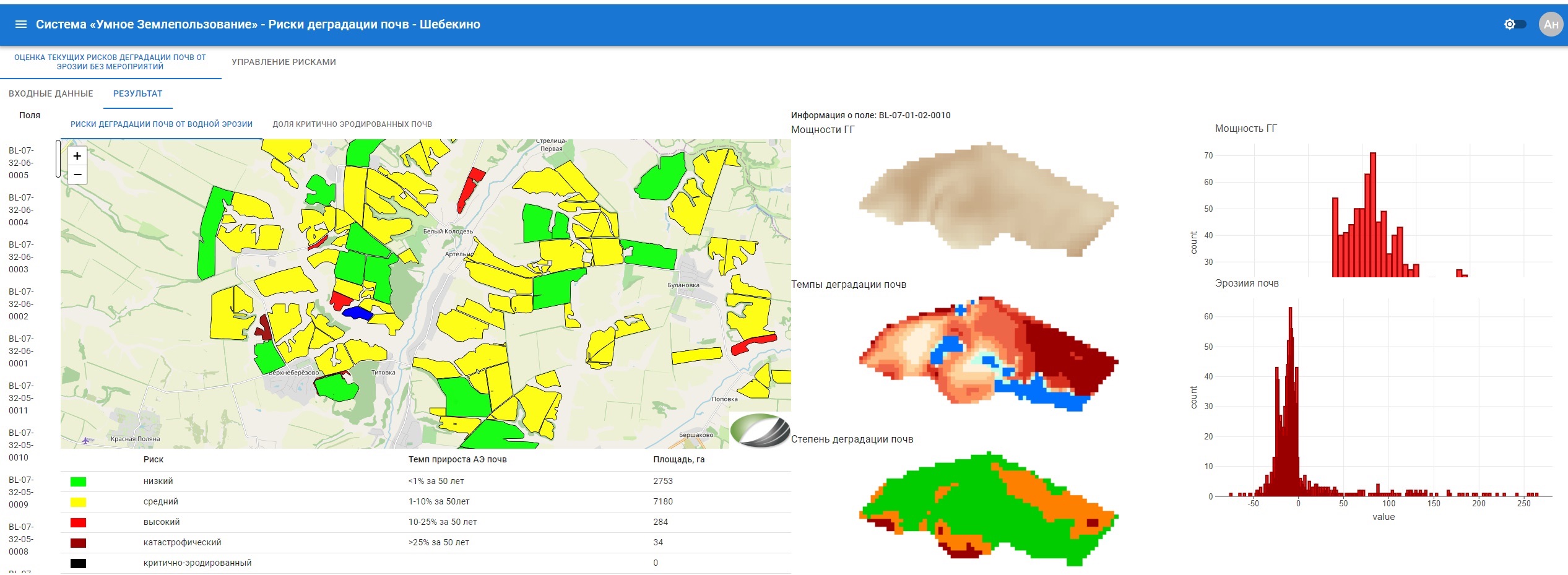This screenshot has height=575, width=1568.
Task: Open 'Риски деградации почв от водной эрозии' tab
Action: 162,124
